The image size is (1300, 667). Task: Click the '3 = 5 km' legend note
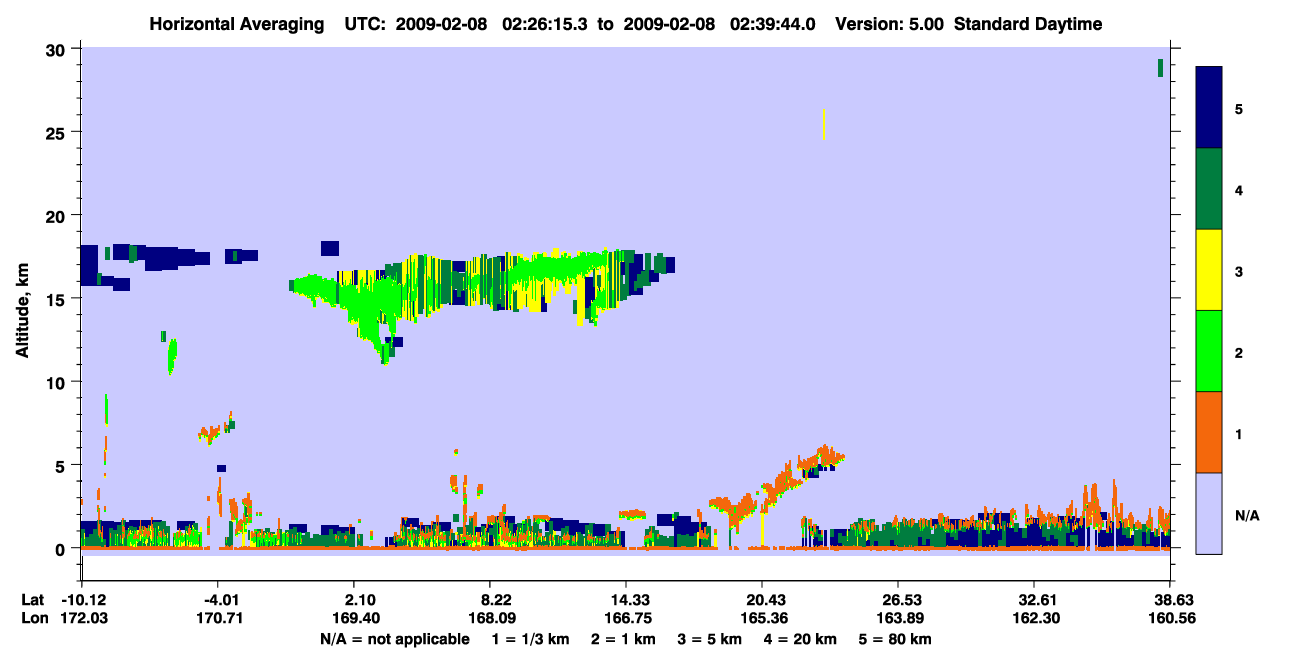point(710,639)
